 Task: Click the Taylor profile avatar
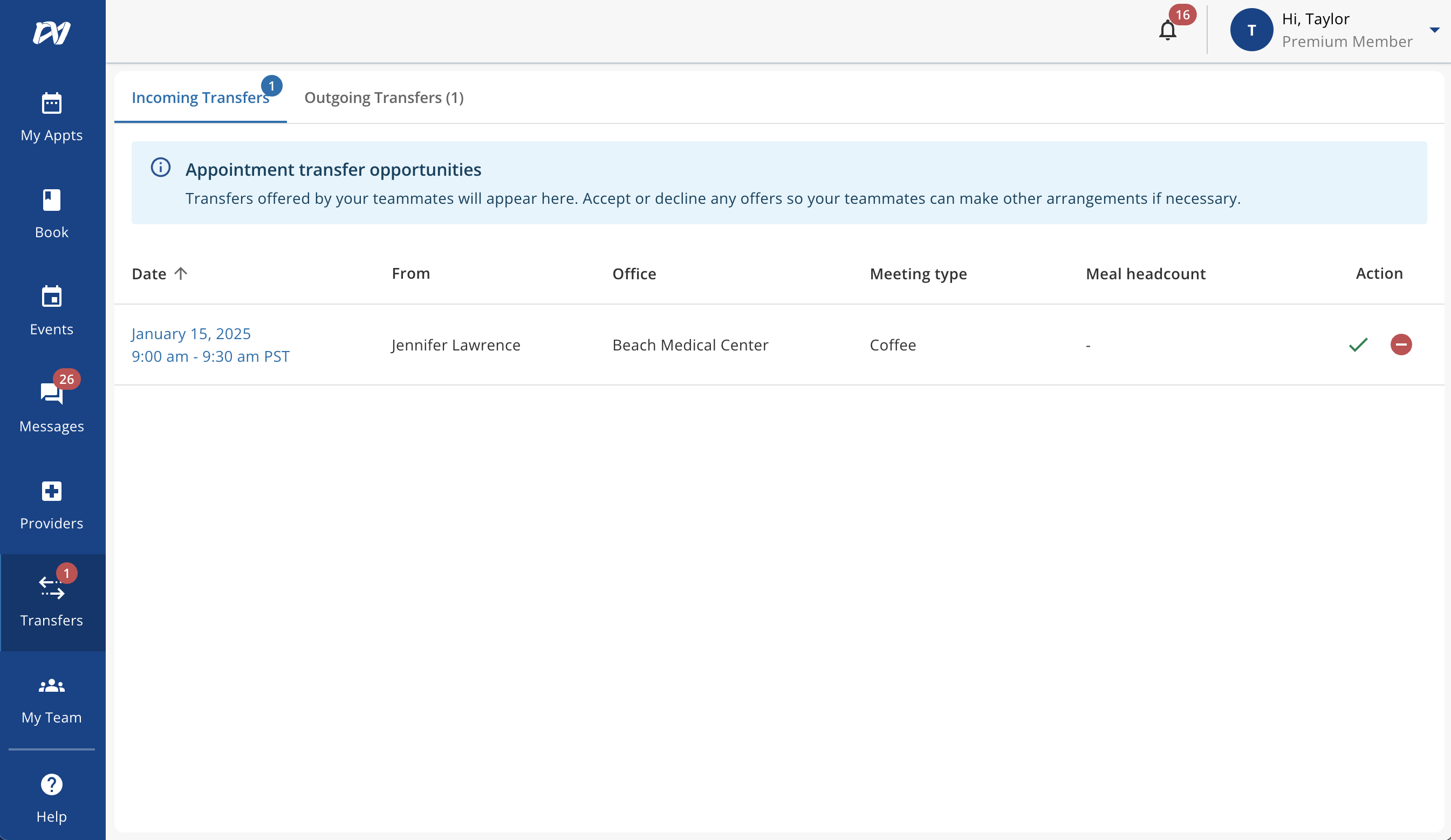click(1251, 30)
